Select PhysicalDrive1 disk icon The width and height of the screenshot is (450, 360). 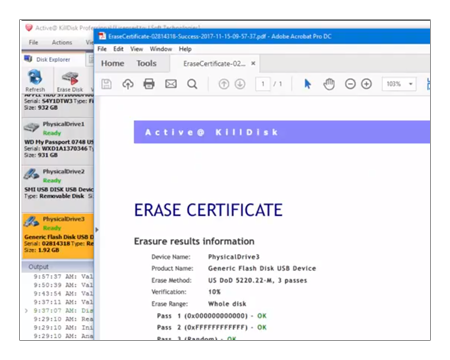(31, 127)
